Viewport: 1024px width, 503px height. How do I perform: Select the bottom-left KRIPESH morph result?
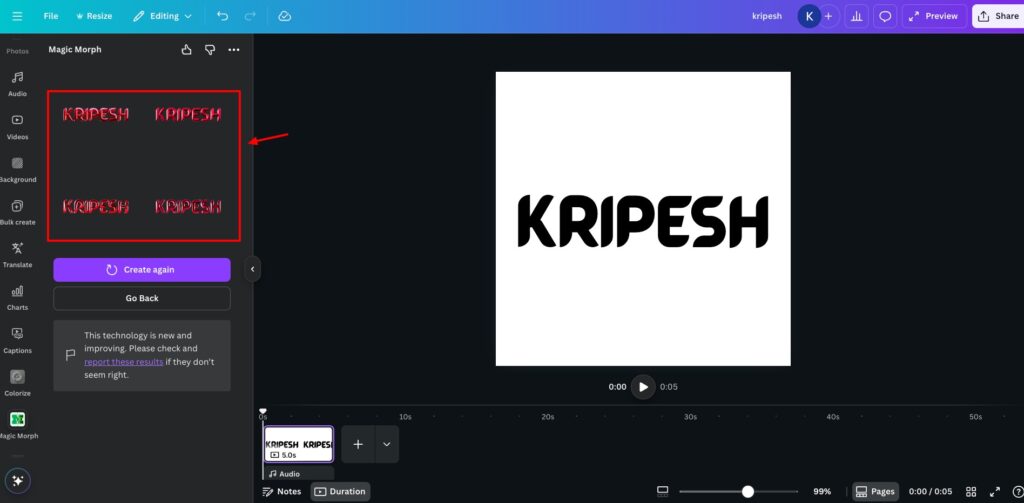point(96,207)
